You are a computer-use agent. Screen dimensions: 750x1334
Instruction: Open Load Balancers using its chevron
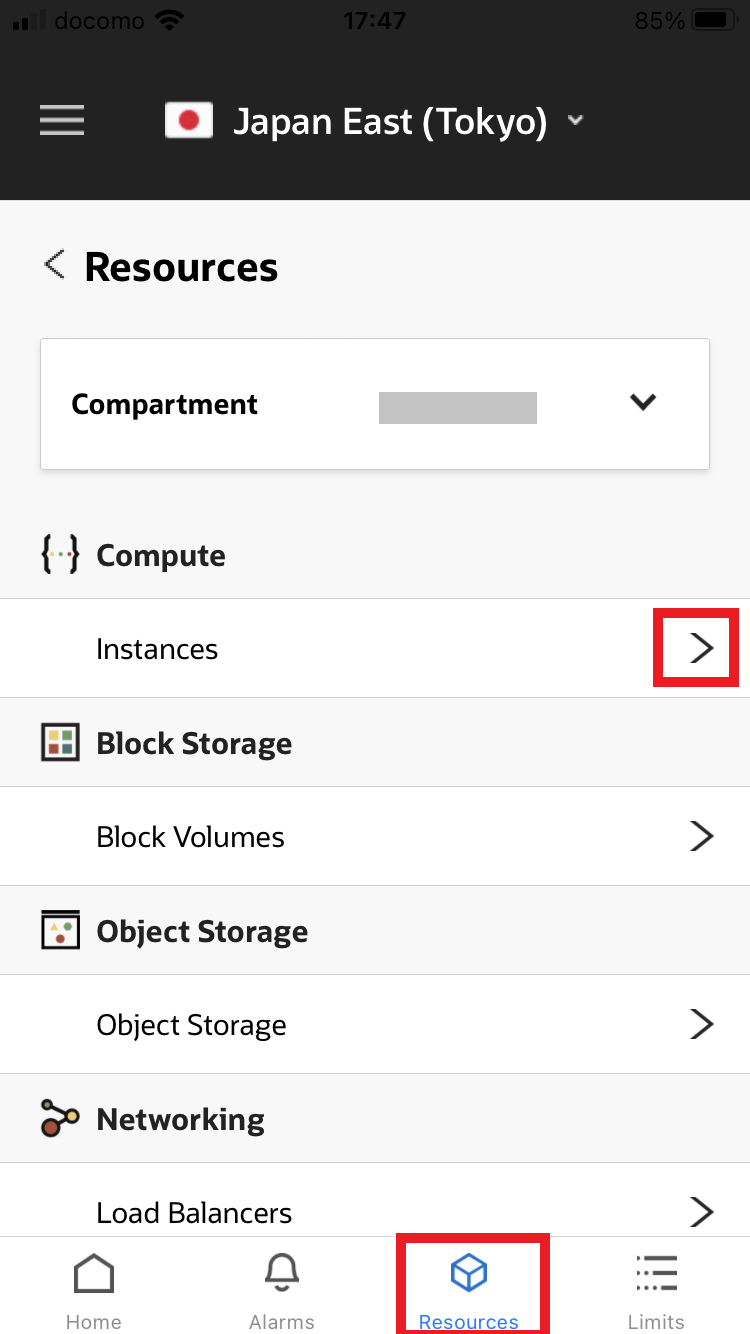point(702,1212)
